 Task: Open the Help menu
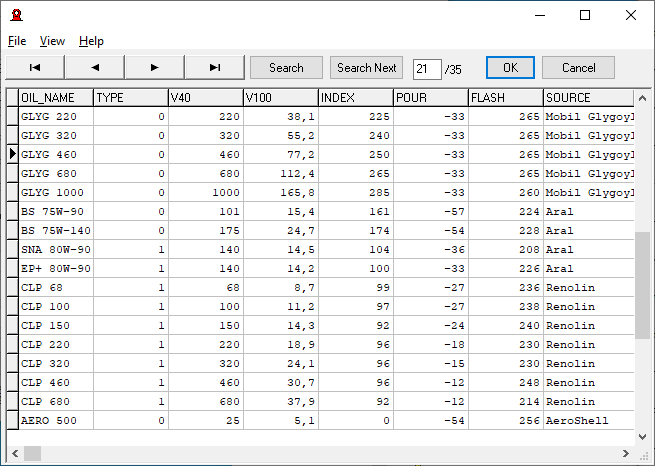(x=91, y=41)
